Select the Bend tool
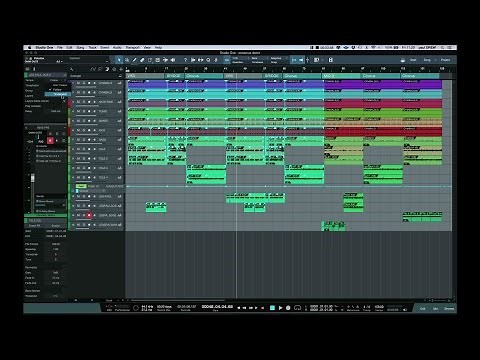 [x=165, y=60]
